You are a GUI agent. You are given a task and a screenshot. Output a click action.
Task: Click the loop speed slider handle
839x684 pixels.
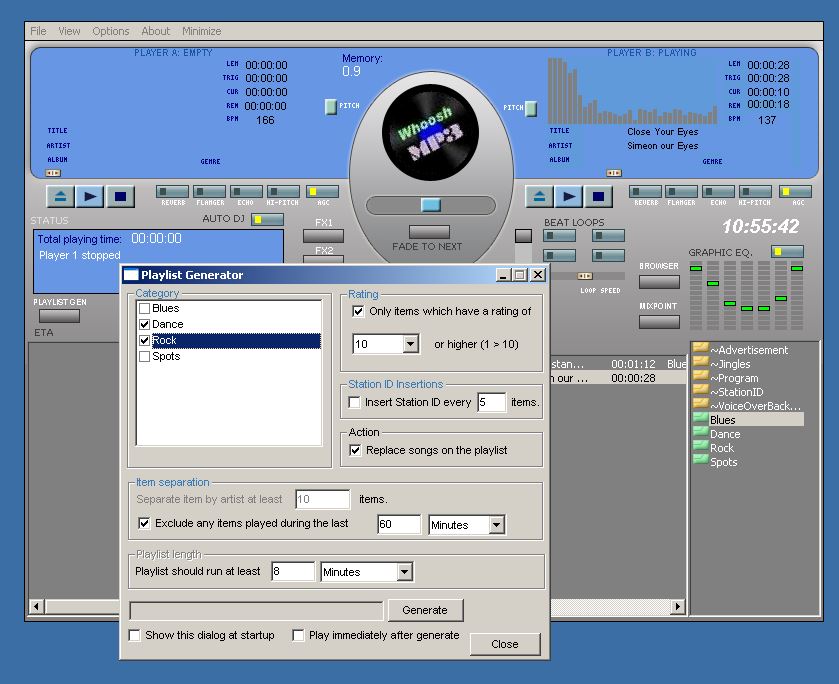585,276
